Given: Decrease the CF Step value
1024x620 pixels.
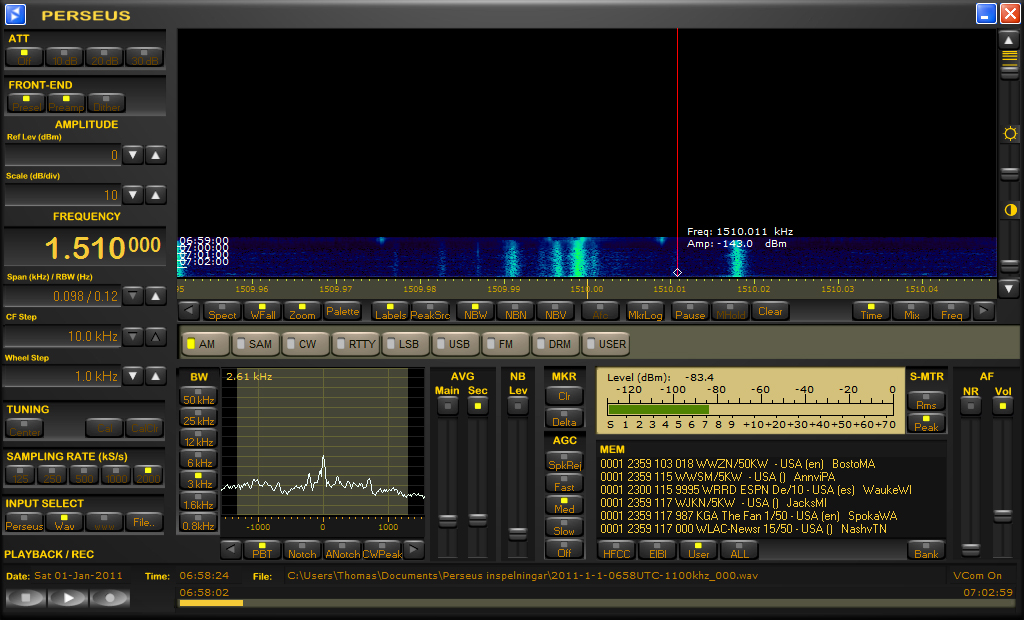Looking at the screenshot, I should click(133, 336).
